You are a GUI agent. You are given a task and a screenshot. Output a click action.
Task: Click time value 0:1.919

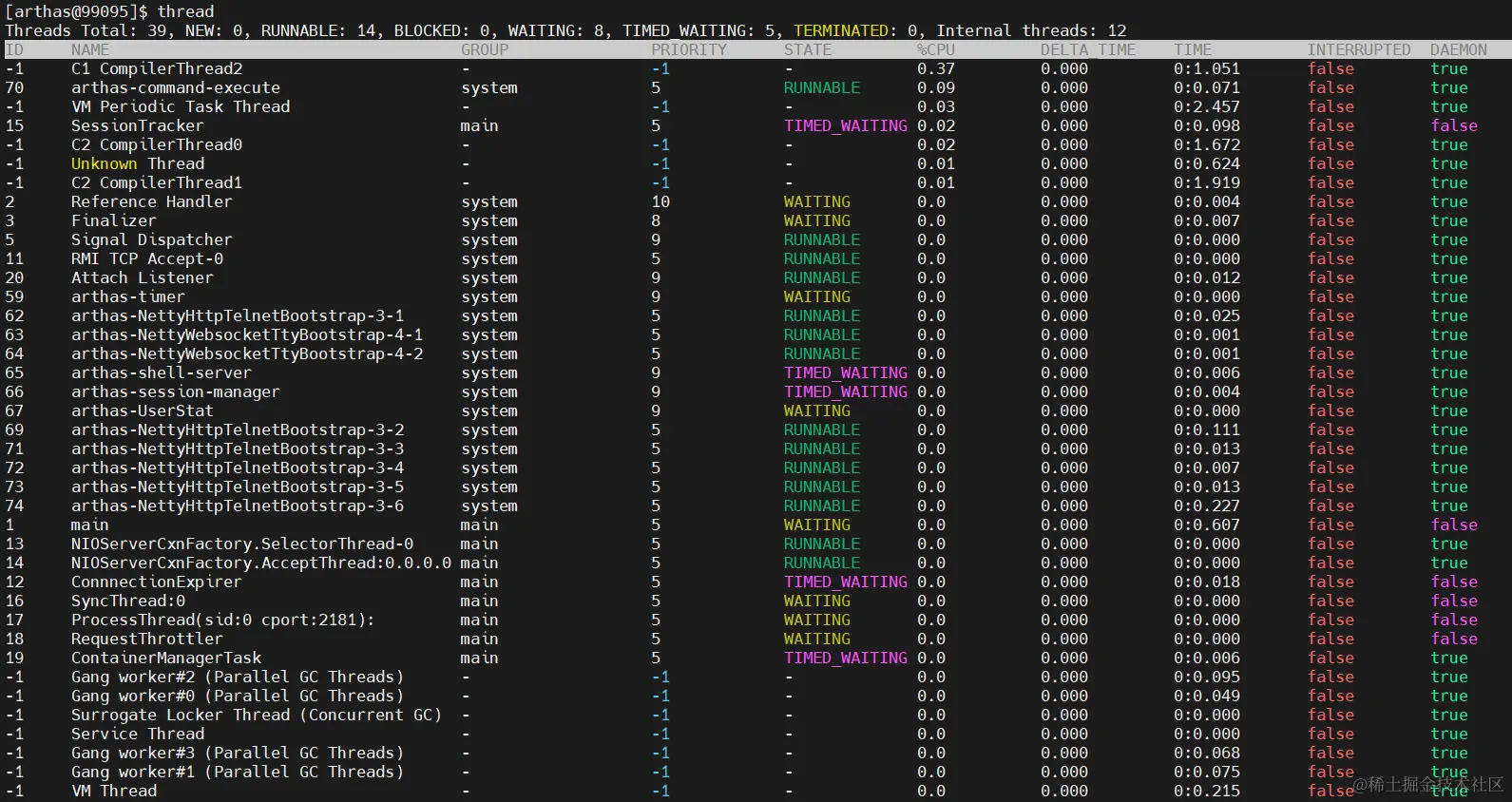point(1207,182)
